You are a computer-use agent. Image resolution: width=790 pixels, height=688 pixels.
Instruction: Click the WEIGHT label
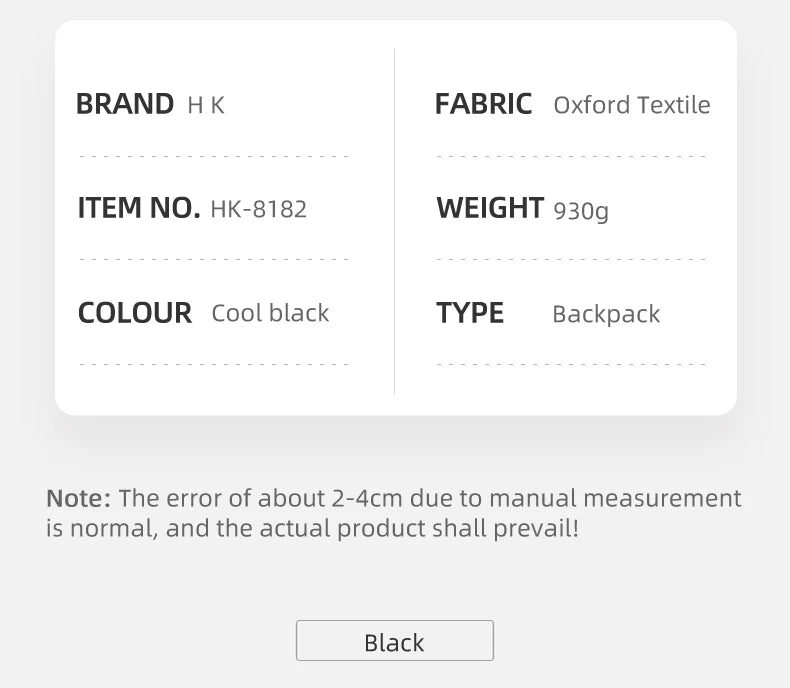coord(490,208)
